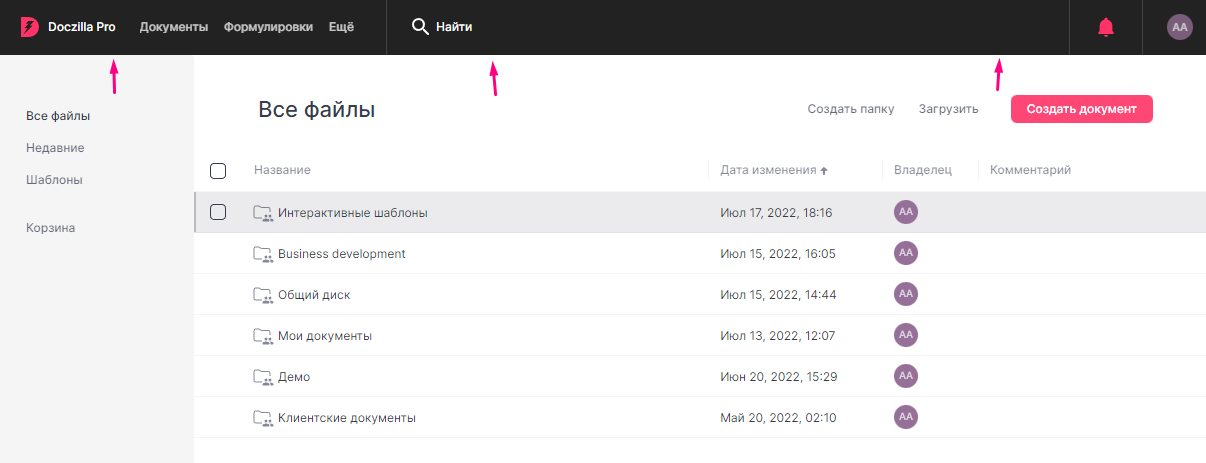This screenshot has width=1206, height=463.
Task: Click date Июл 15, 2022, 16:05
Action: point(778,254)
